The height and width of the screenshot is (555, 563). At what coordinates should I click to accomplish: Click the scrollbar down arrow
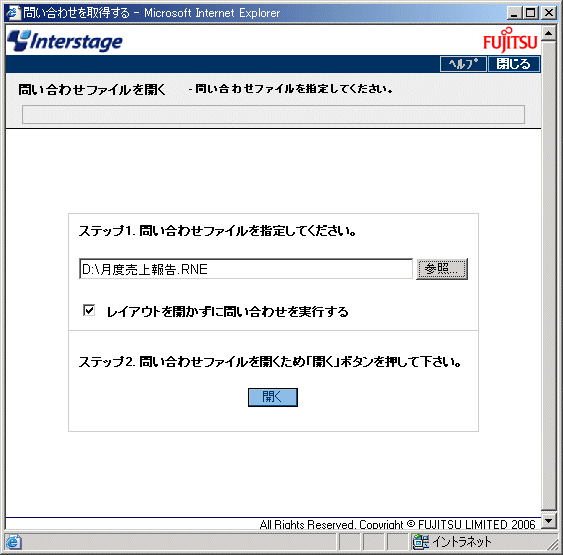[548, 521]
